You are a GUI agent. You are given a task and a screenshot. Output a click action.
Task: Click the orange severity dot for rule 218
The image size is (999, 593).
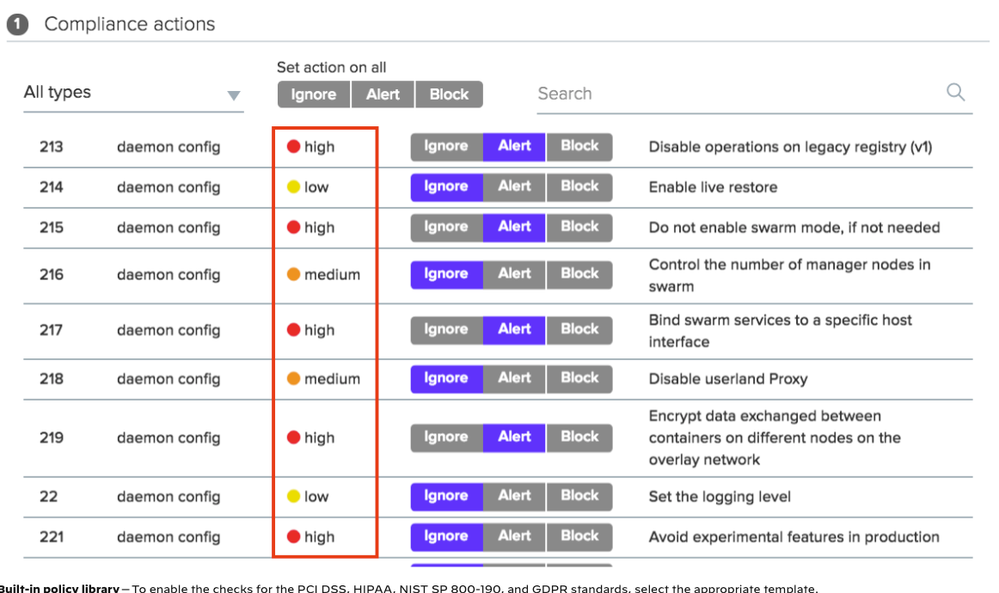tap(294, 379)
